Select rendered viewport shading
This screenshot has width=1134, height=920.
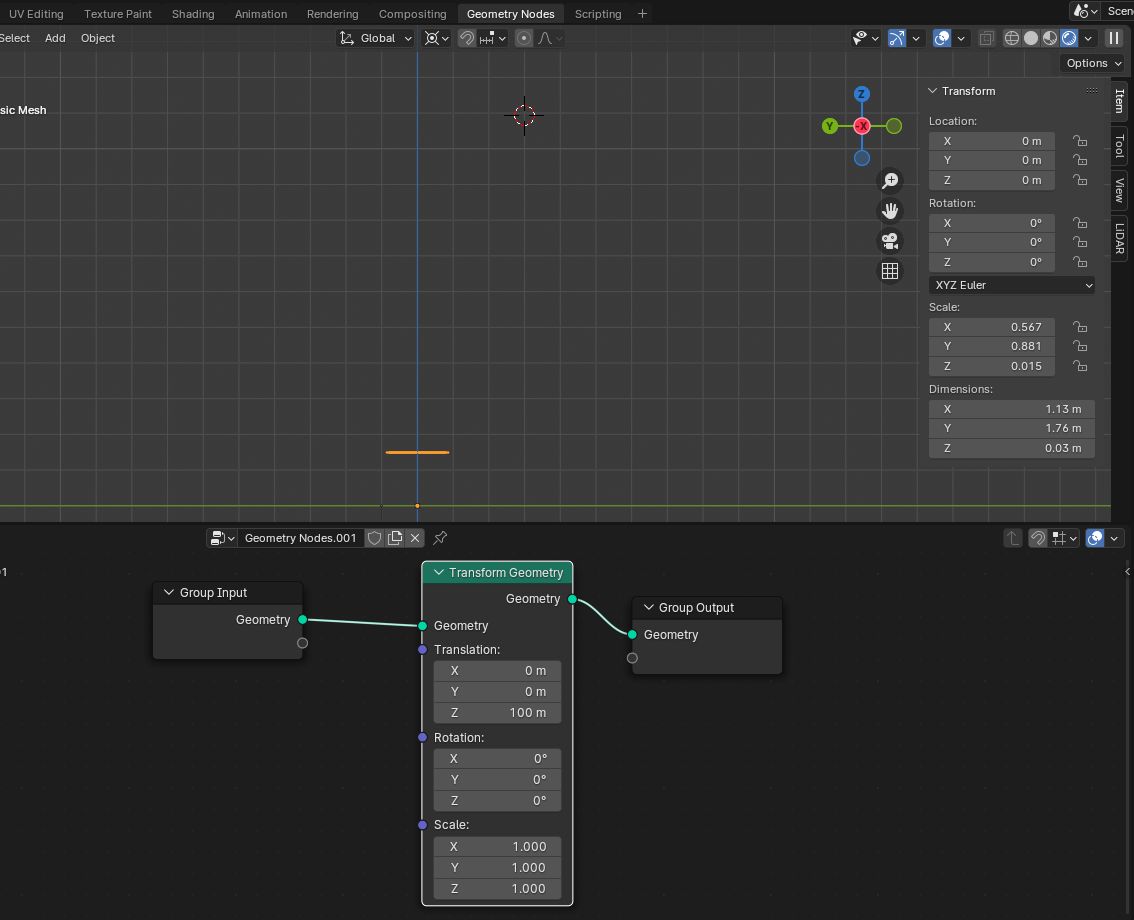(x=1069, y=38)
